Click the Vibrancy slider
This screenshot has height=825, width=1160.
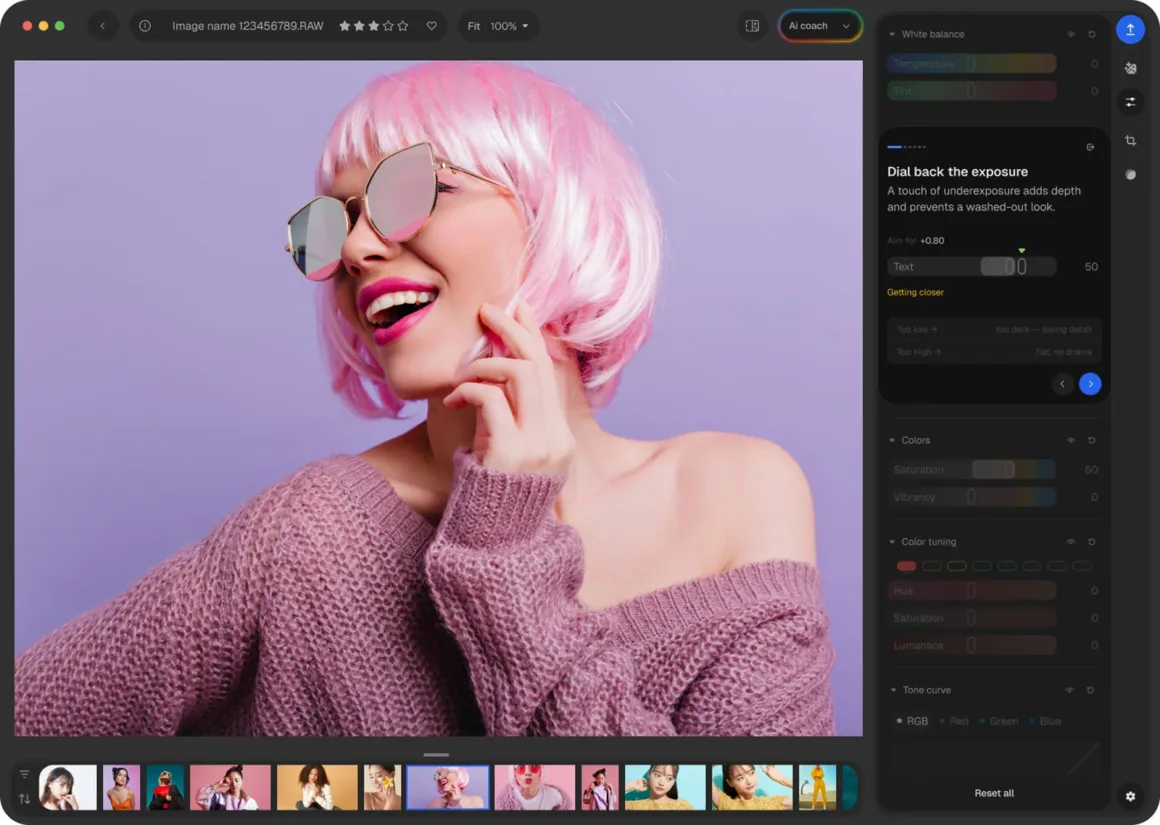pos(971,497)
